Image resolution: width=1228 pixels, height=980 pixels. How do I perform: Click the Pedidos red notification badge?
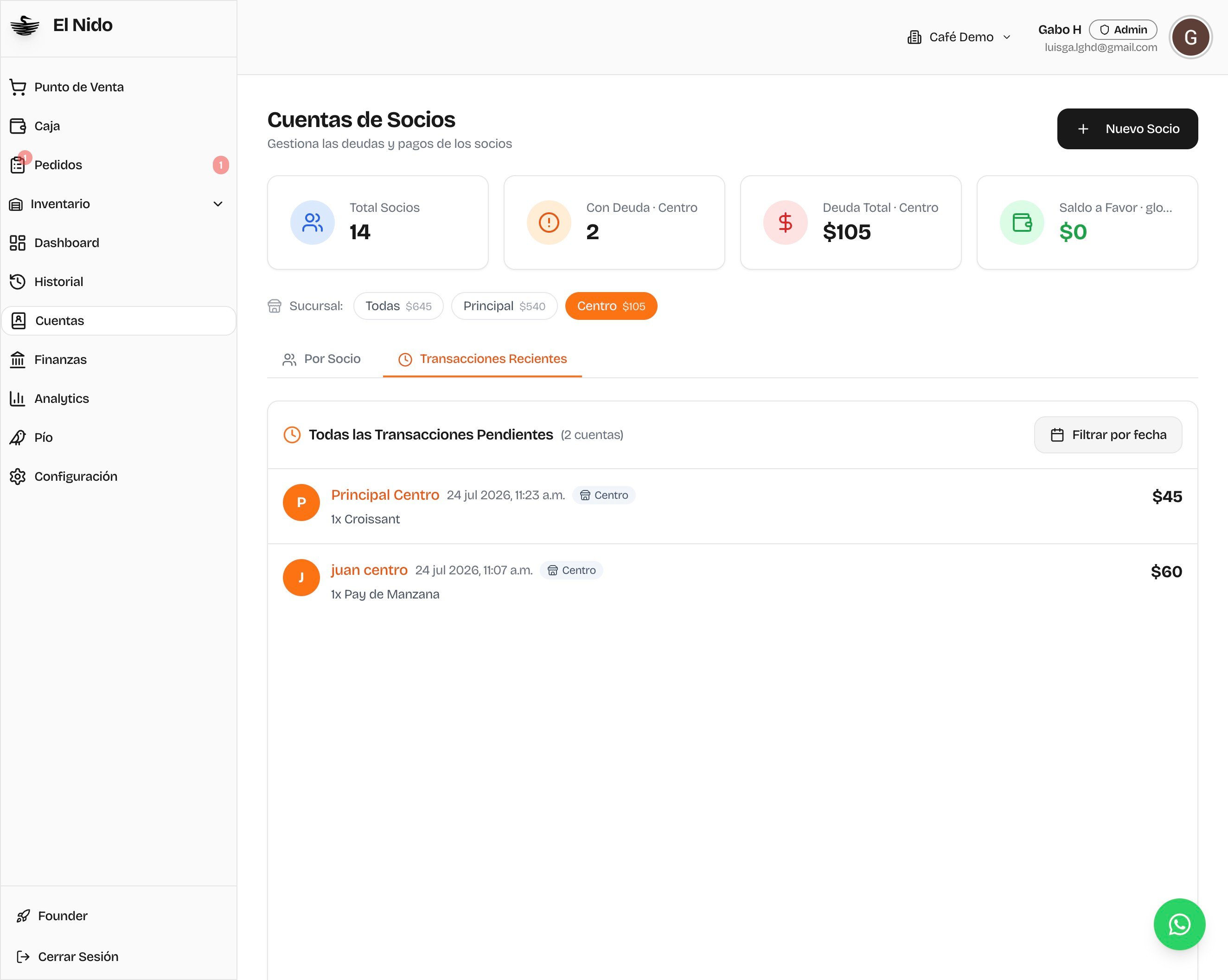pyautogui.click(x=221, y=165)
